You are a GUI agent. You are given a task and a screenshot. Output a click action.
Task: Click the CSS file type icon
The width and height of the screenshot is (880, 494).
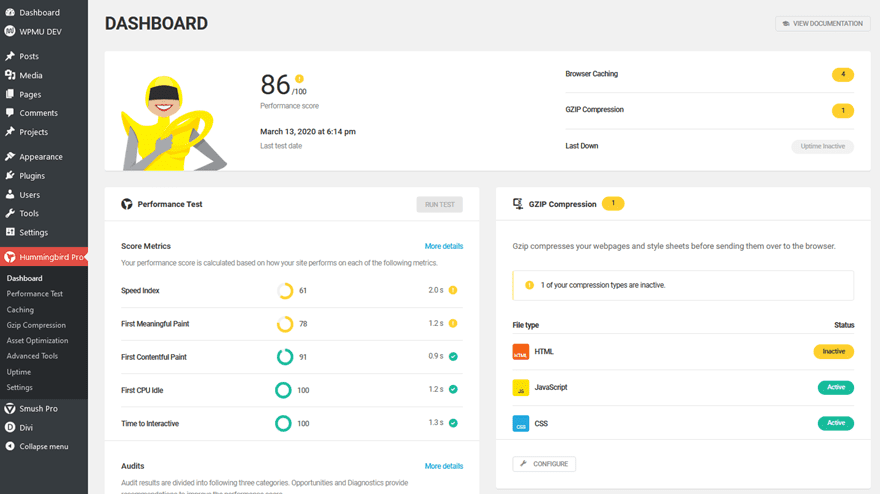click(520, 424)
